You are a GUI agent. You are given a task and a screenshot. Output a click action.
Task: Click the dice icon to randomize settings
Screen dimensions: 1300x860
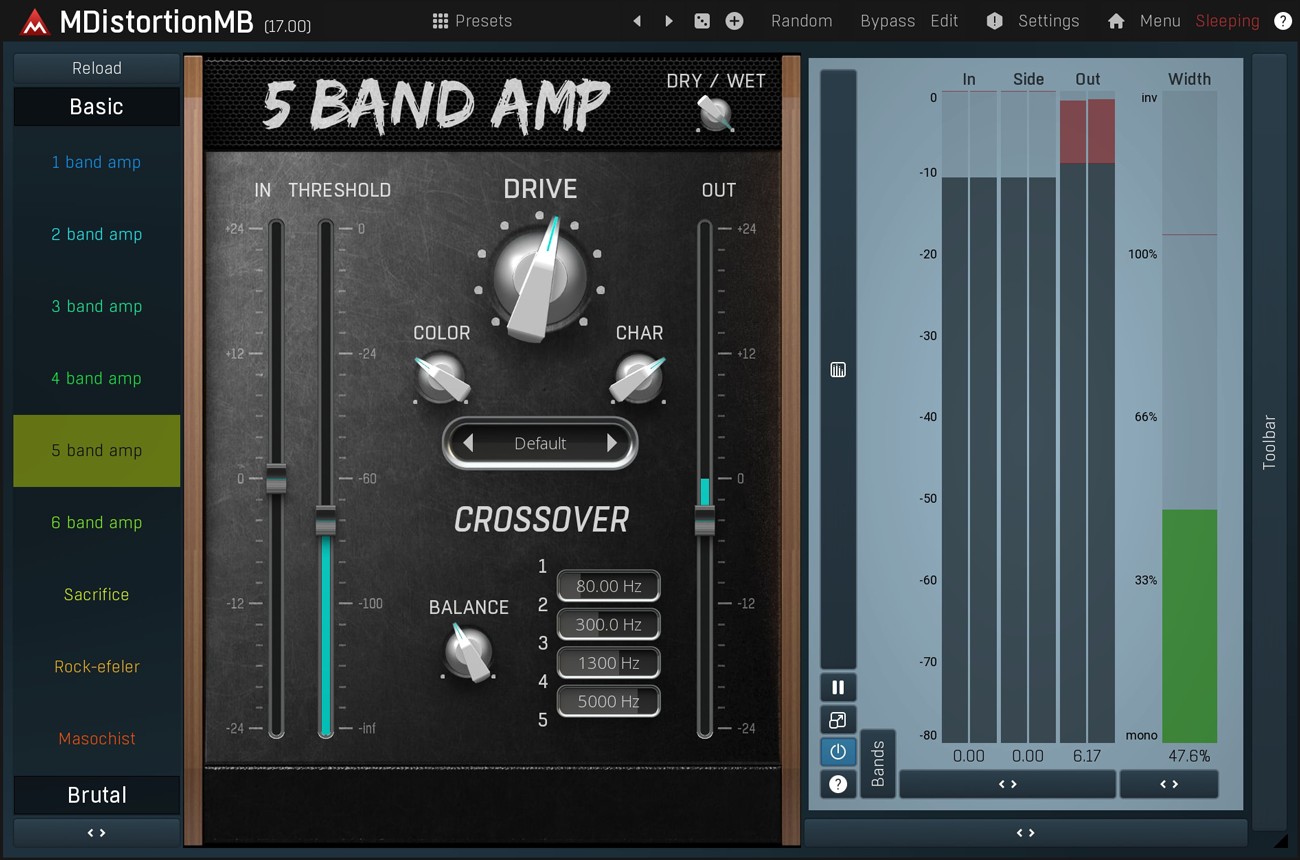coord(702,20)
